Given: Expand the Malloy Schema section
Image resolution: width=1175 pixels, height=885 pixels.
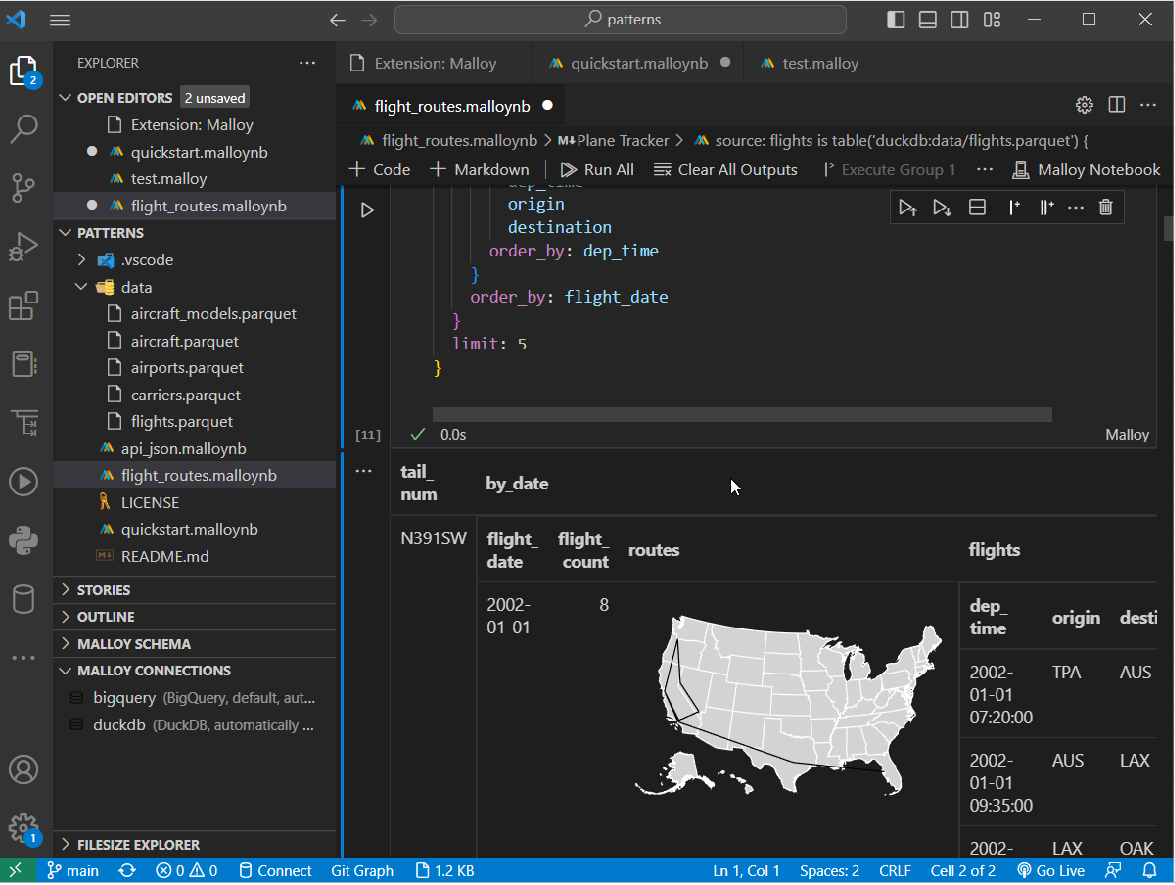Looking at the screenshot, I should (x=134, y=644).
